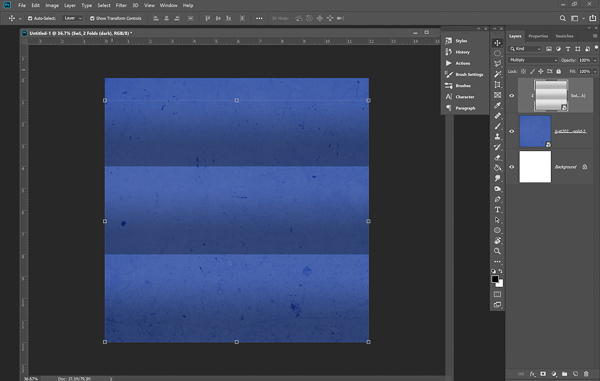
Task: Select the Eyedropper tool
Action: click(497, 105)
